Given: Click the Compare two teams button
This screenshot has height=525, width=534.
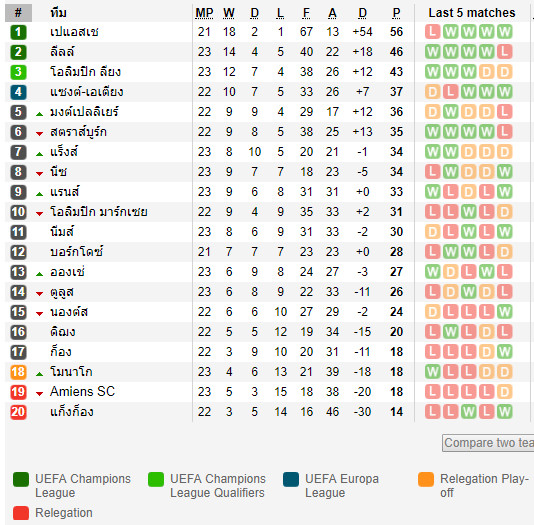Looking at the screenshot, I should tap(488, 443).
